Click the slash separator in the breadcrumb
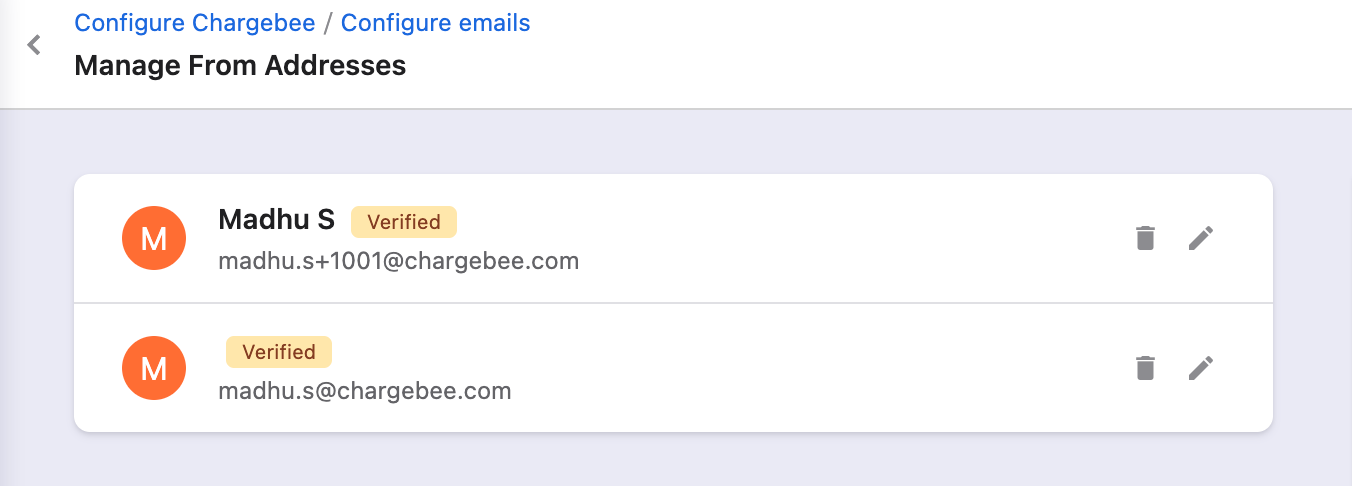Screen dimensions: 1352x486 pos(328,23)
